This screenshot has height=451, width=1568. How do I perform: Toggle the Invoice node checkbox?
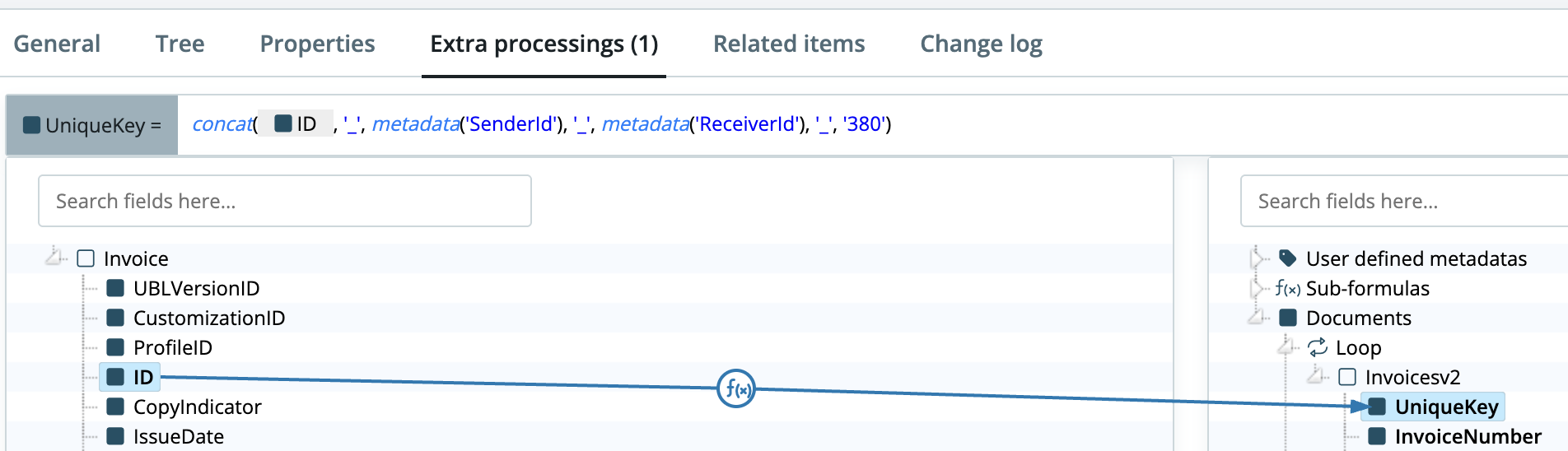click(86, 258)
